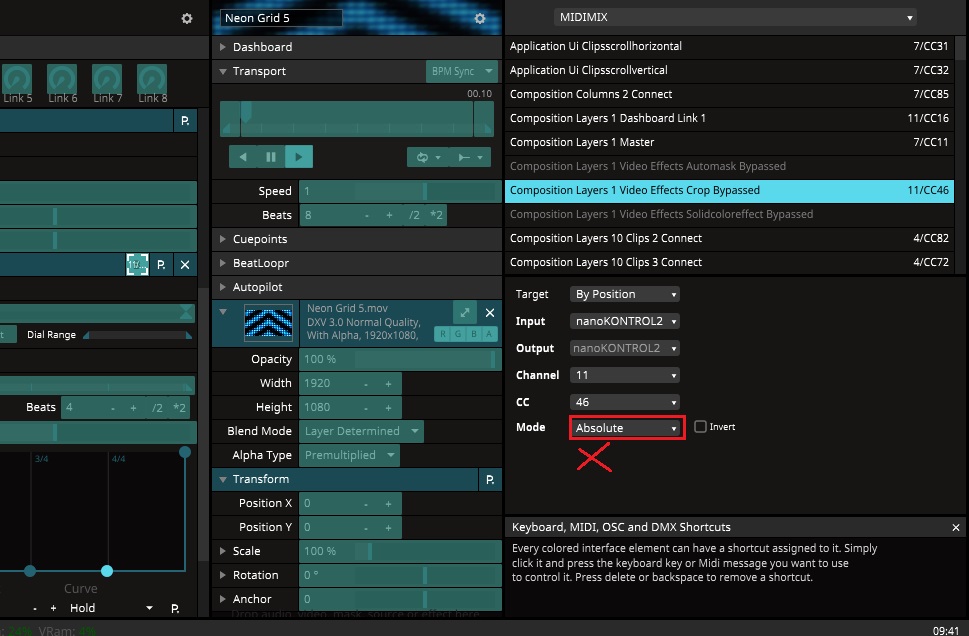Select Composition Columns 2 Connect shortcut
This screenshot has height=636, width=969.
pos(729,95)
